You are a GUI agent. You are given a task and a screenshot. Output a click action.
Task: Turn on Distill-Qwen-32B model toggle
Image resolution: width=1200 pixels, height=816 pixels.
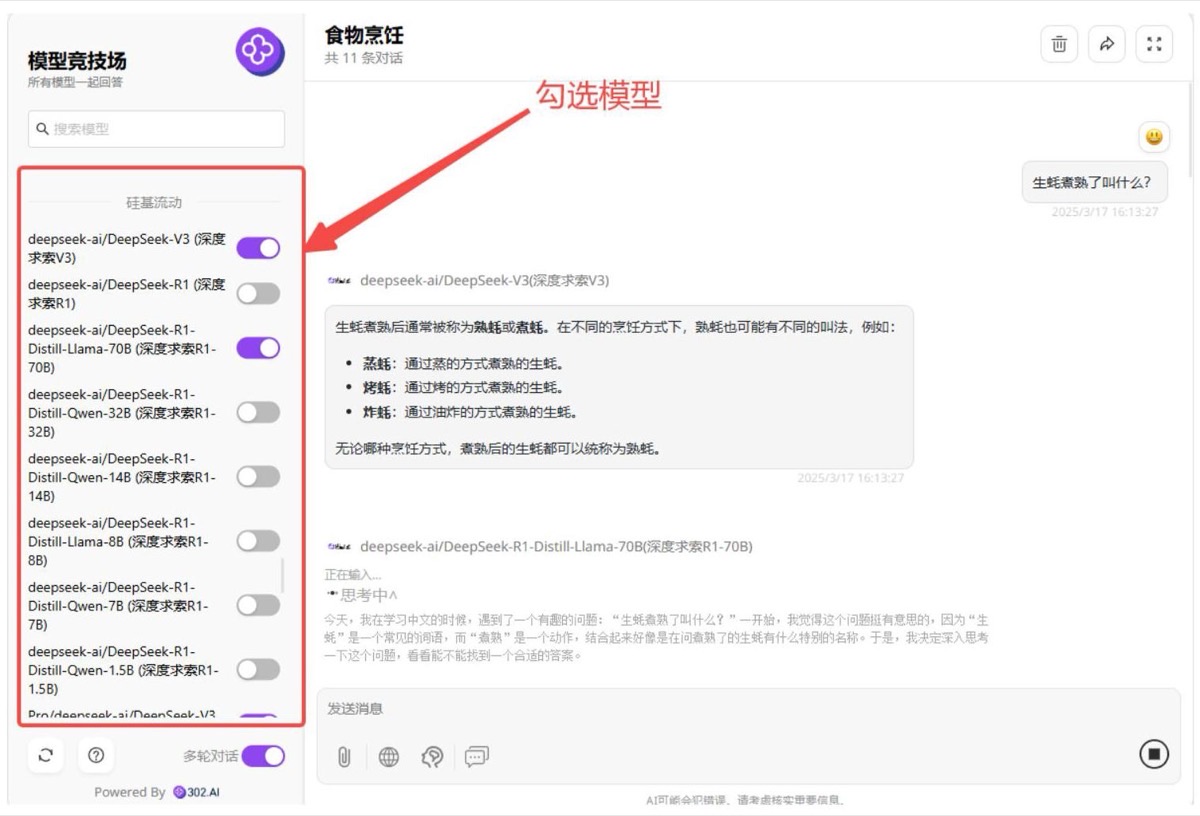click(x=258, y=412)
